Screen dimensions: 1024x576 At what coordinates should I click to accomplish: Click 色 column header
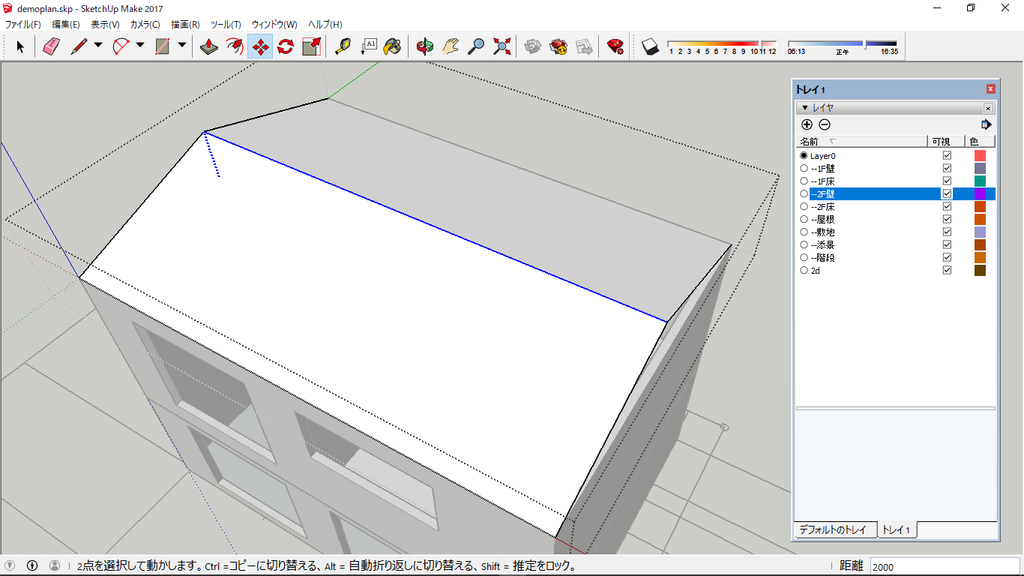[x=979, y=142]
